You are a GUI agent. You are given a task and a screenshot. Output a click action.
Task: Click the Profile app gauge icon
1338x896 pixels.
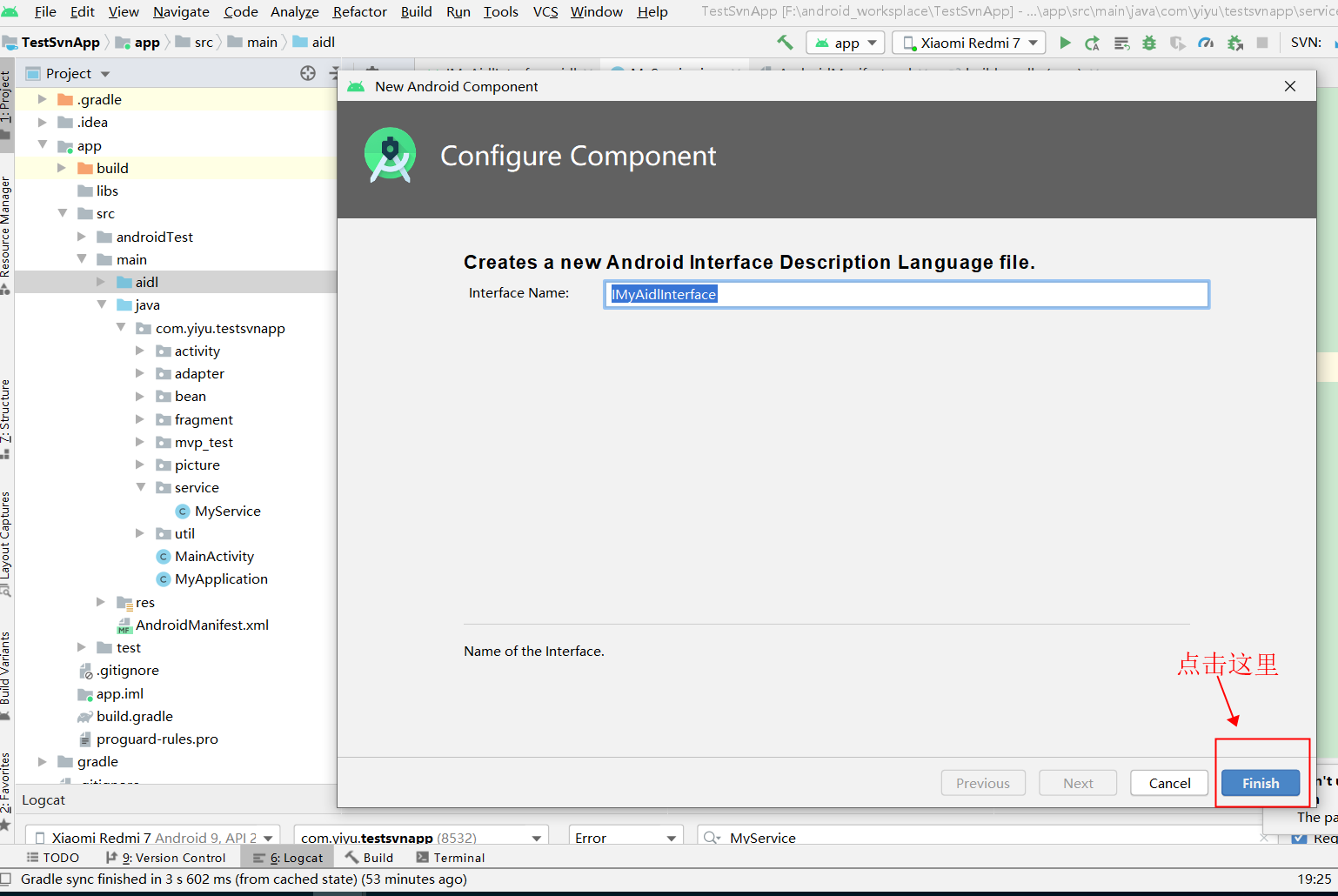pos(1206,43)
